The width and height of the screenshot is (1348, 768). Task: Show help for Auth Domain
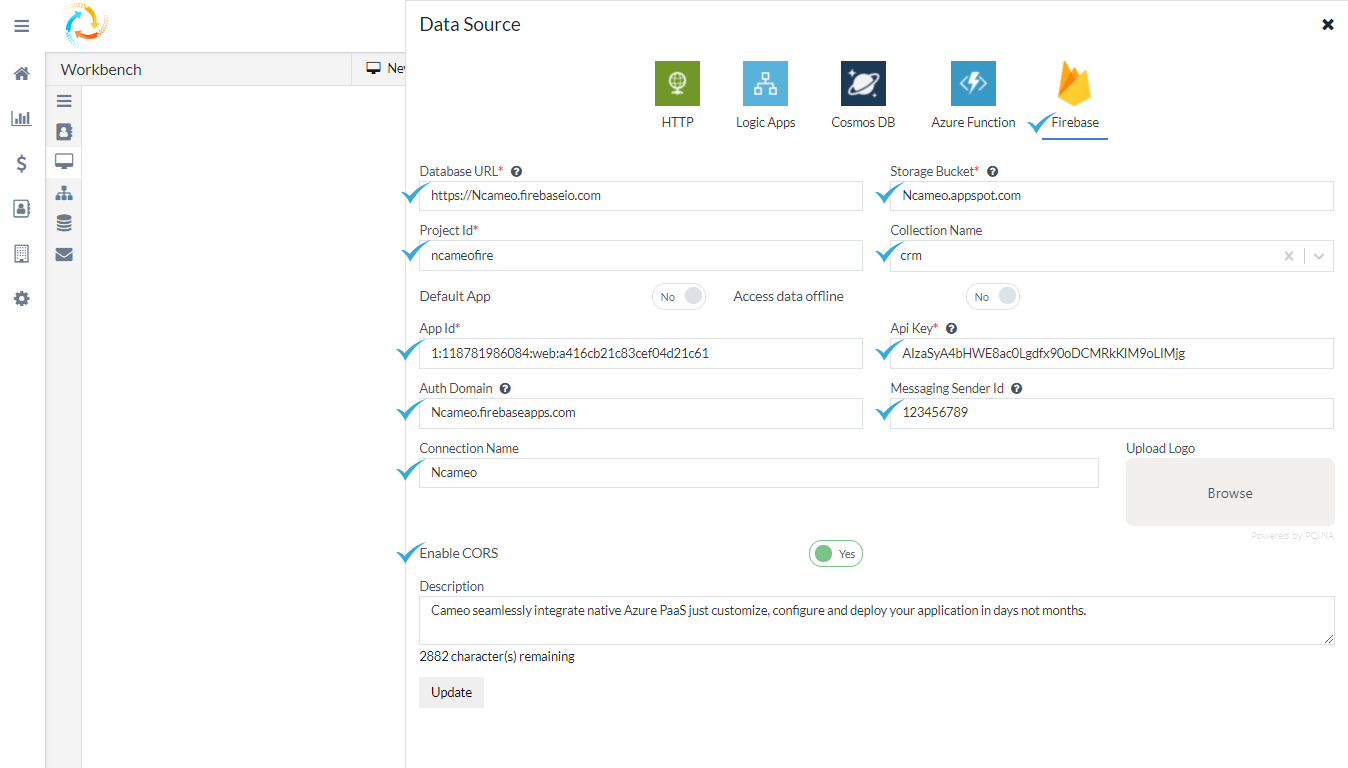505,389
